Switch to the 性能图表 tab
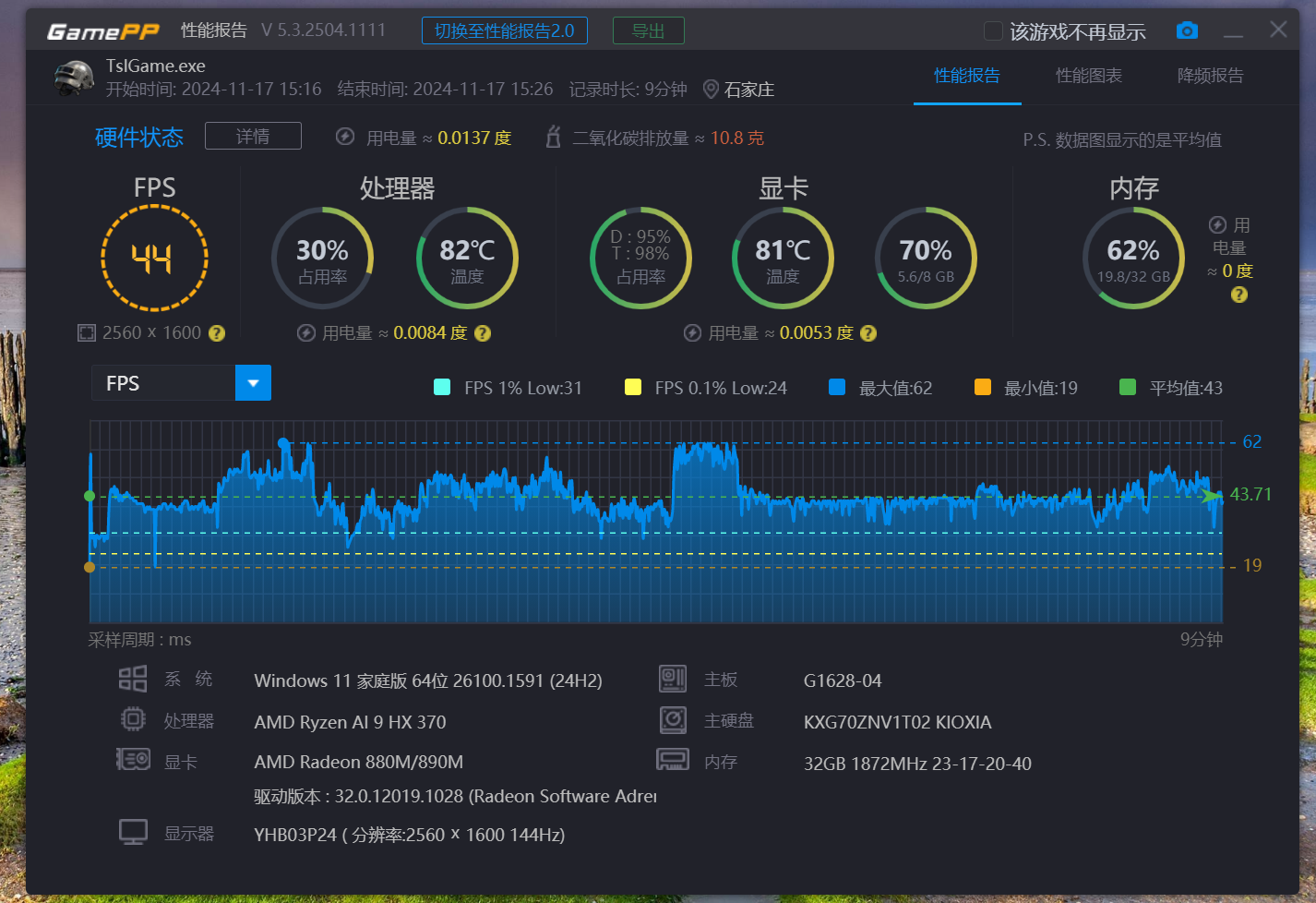1316x903 pixels. tap(1089, 76)
